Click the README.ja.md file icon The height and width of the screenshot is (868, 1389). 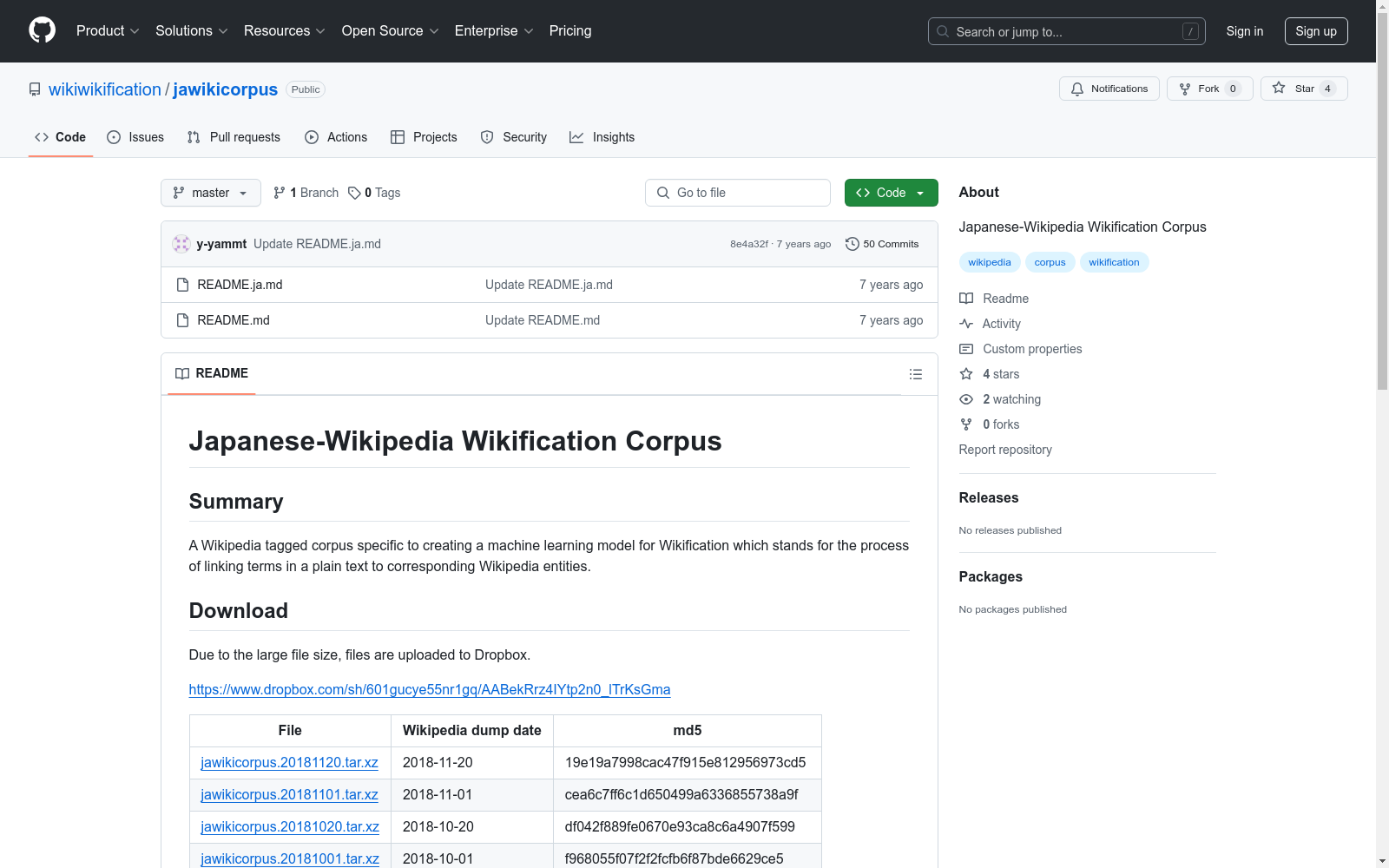point(182,285)
